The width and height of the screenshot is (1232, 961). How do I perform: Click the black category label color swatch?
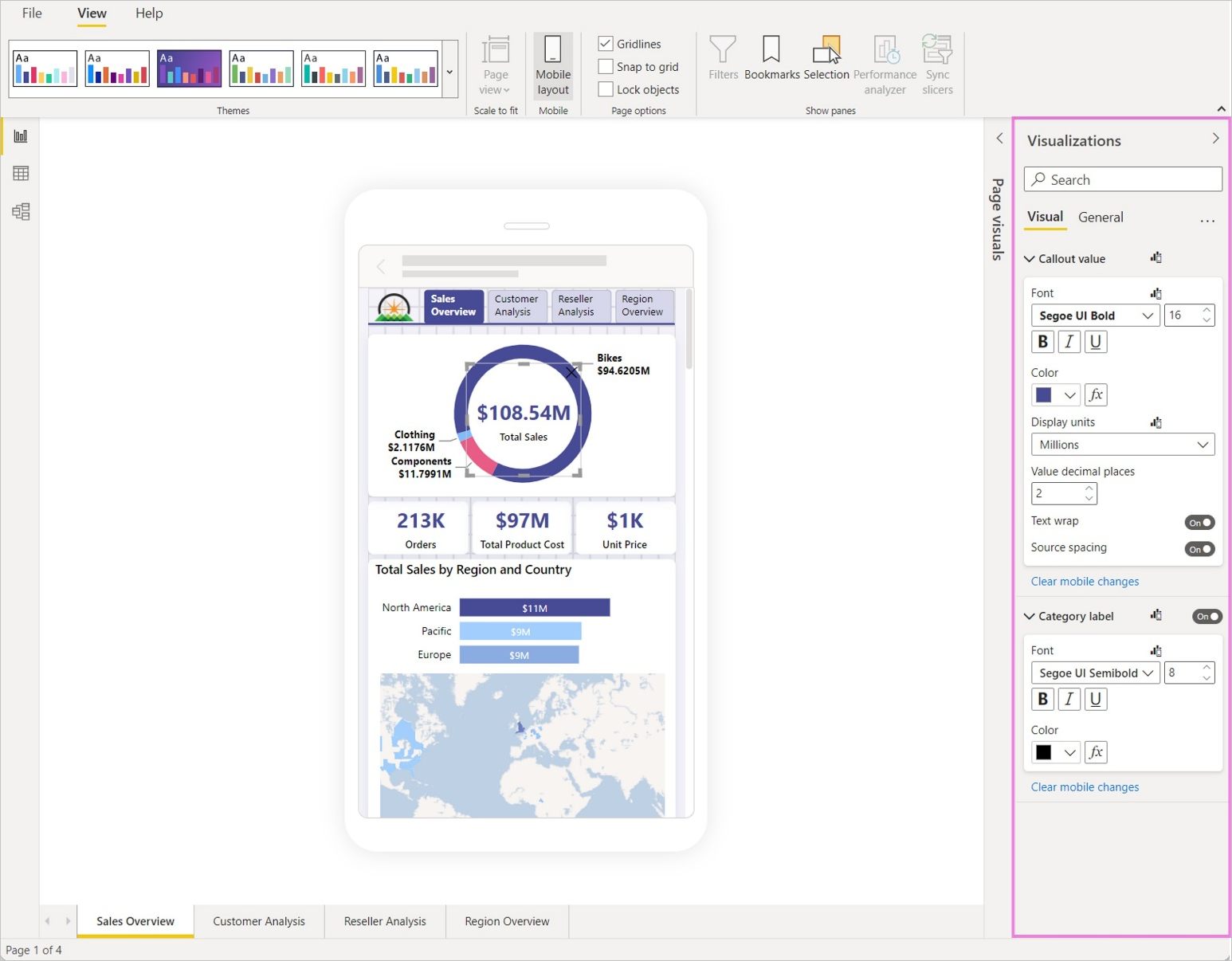point(1044,752)
